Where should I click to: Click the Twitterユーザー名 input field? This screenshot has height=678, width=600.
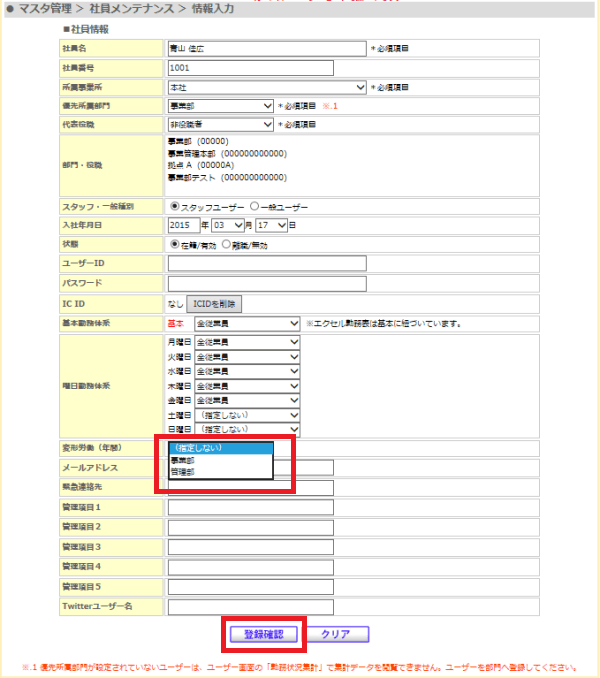[251, 607]
